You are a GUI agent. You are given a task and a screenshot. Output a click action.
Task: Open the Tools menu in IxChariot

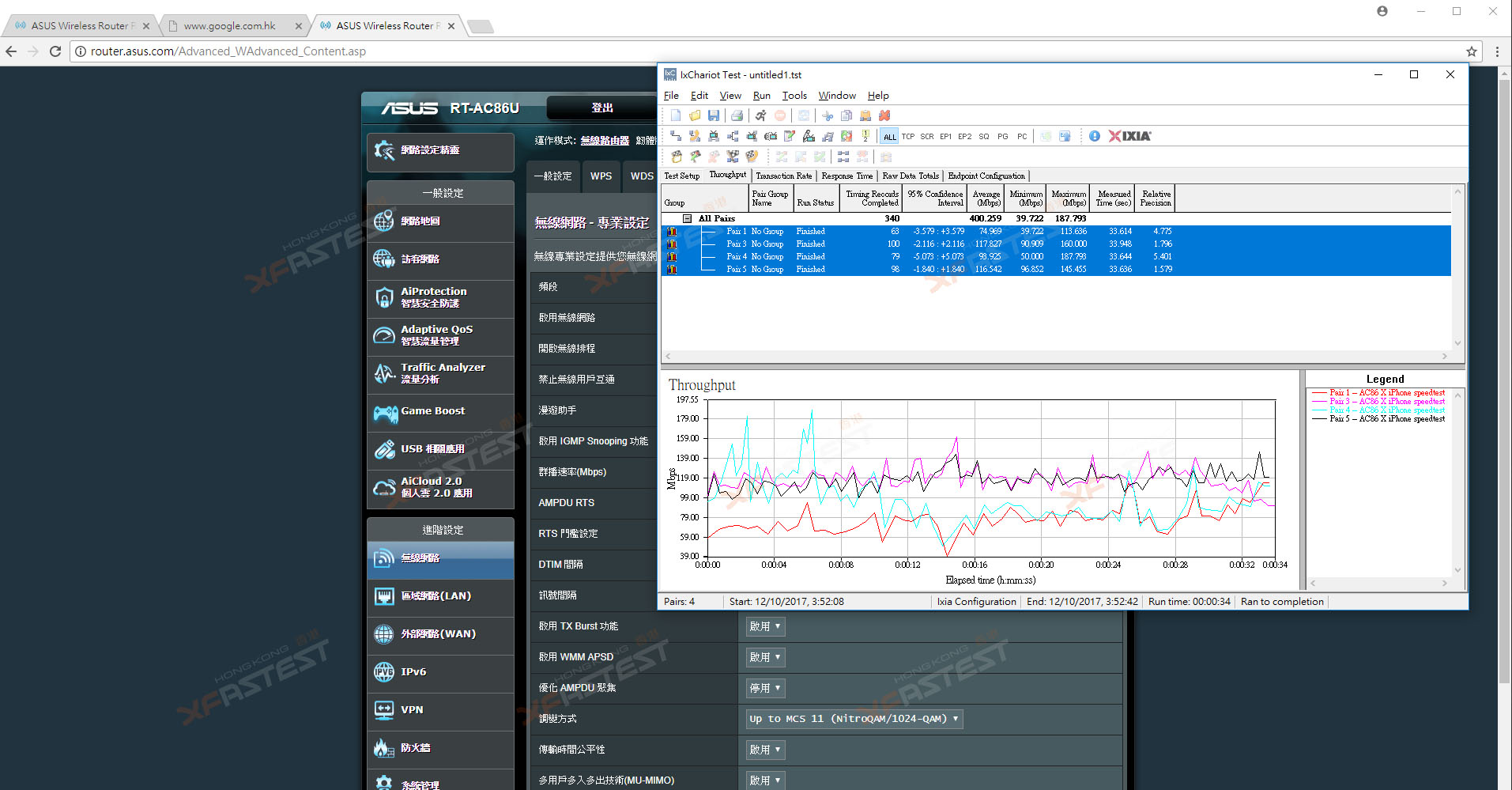[794, 96]
